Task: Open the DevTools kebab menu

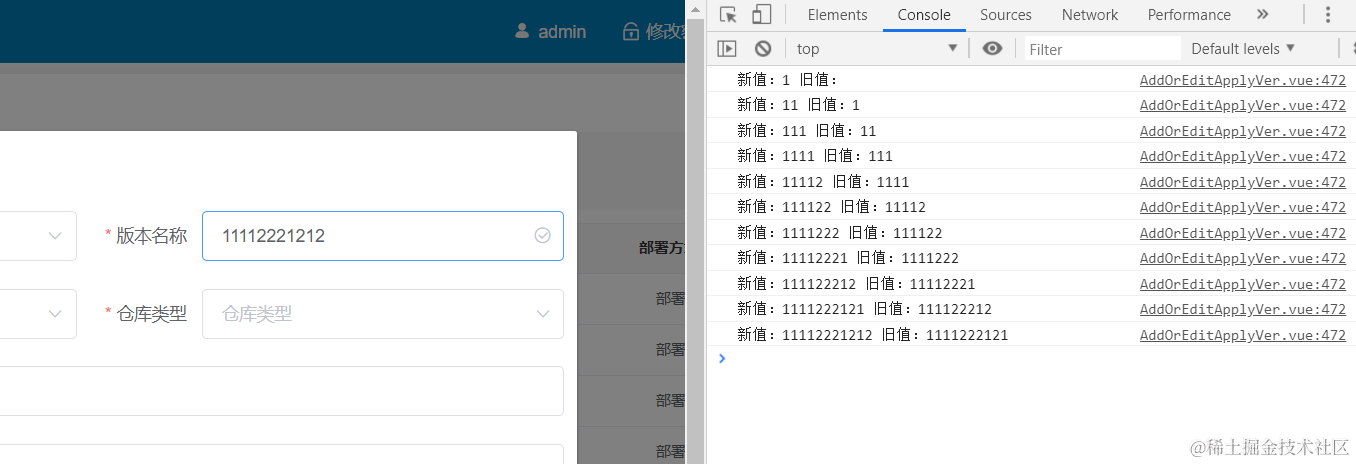Action: click(1329, 14)
